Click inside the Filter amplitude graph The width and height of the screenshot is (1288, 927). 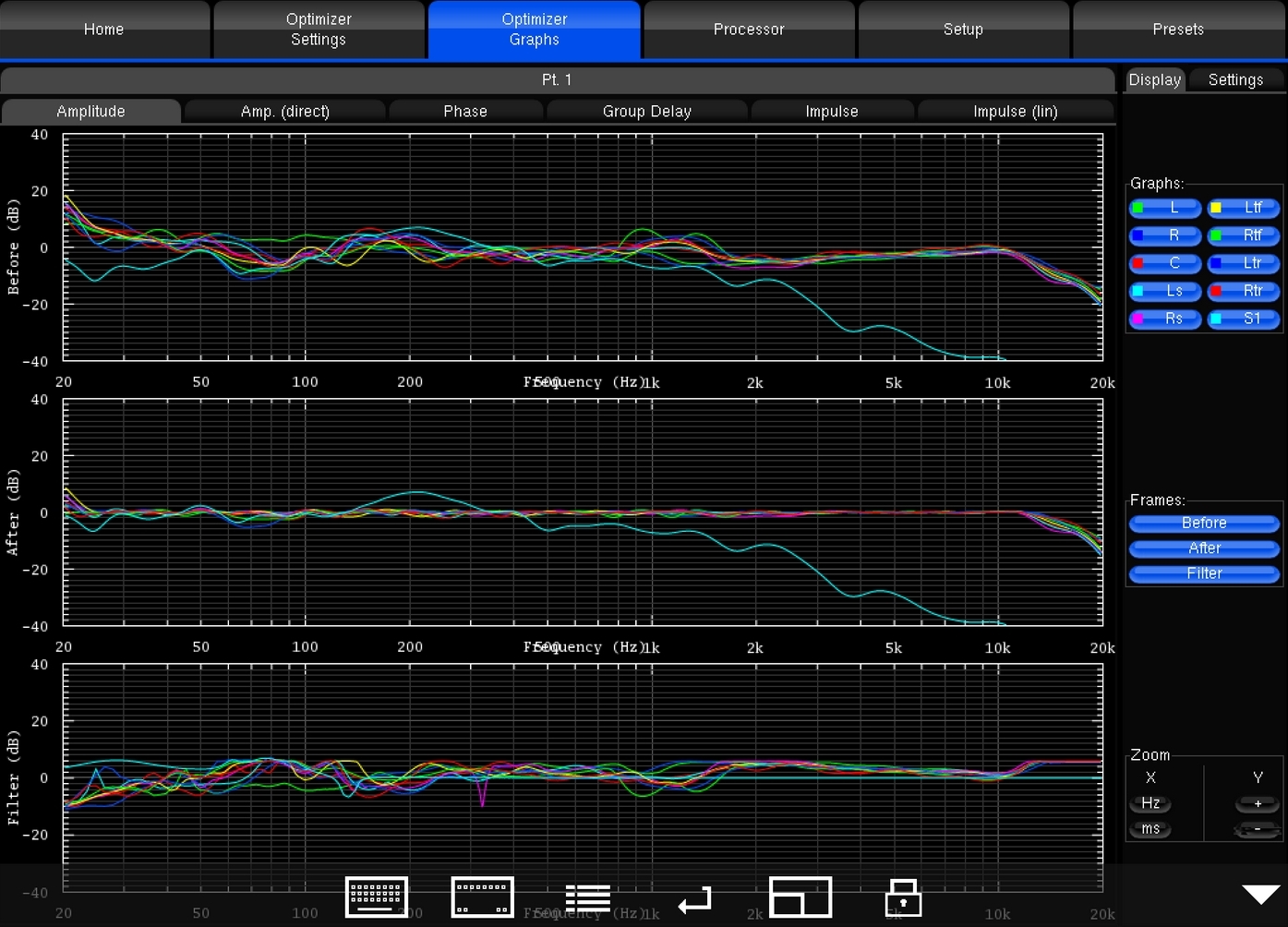(583, 777)
